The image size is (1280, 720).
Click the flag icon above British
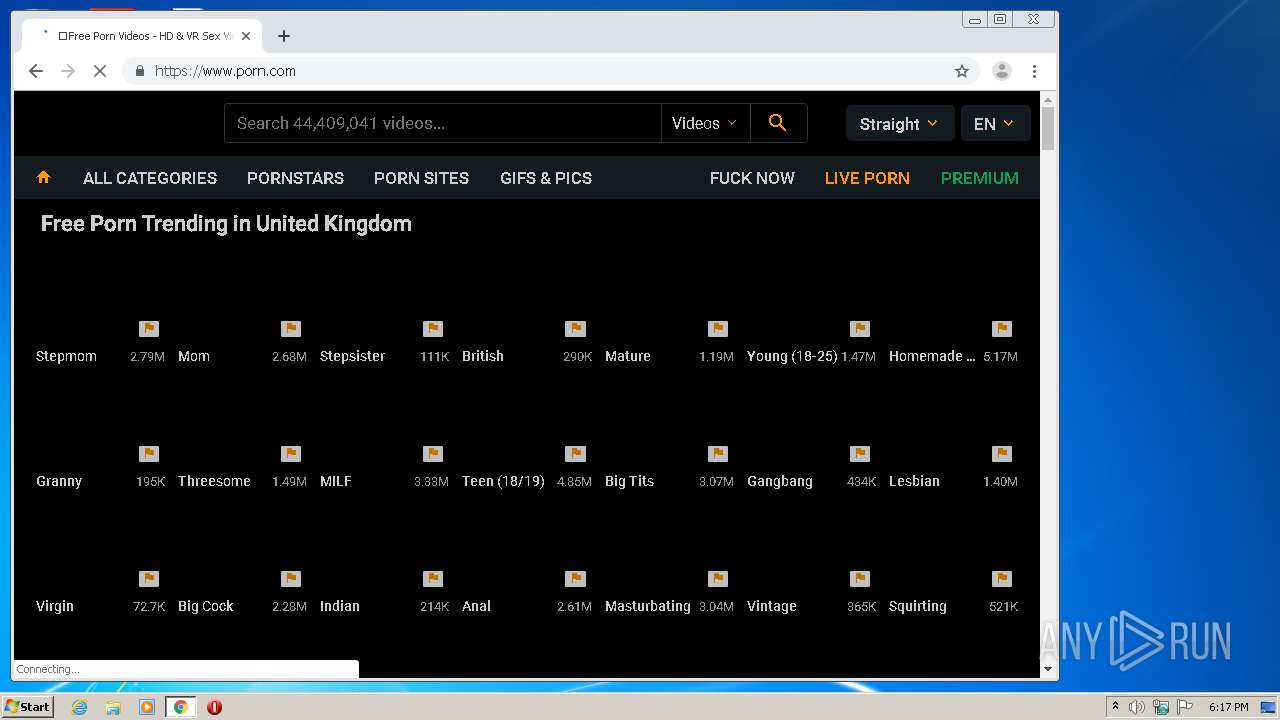click(x=575, y=329)
